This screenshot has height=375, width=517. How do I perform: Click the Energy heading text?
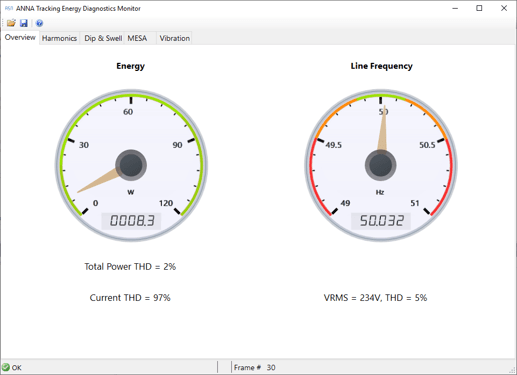[x=130, y=66]
